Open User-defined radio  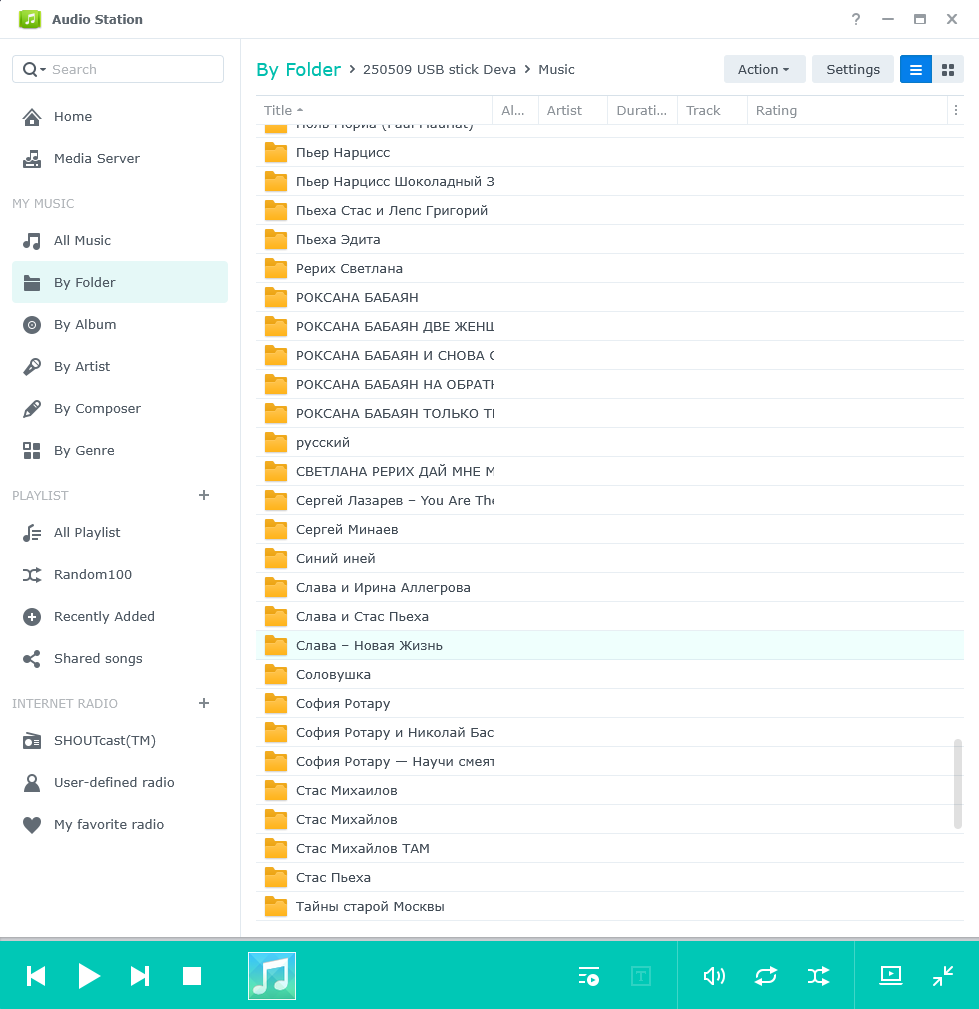[x=120, y=782]
